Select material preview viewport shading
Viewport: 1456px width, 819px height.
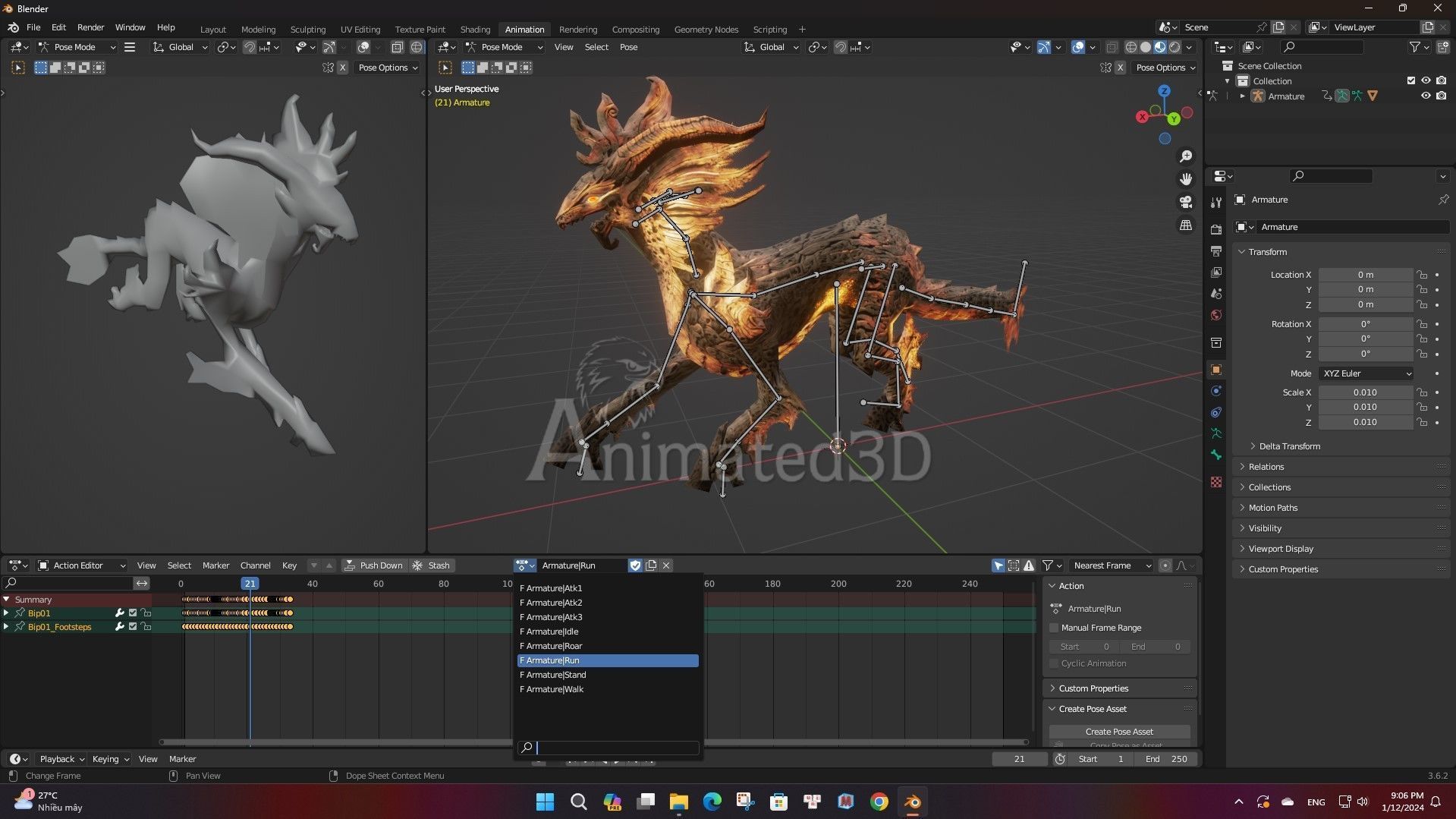pyautogui.click(x=1160, y=47)
